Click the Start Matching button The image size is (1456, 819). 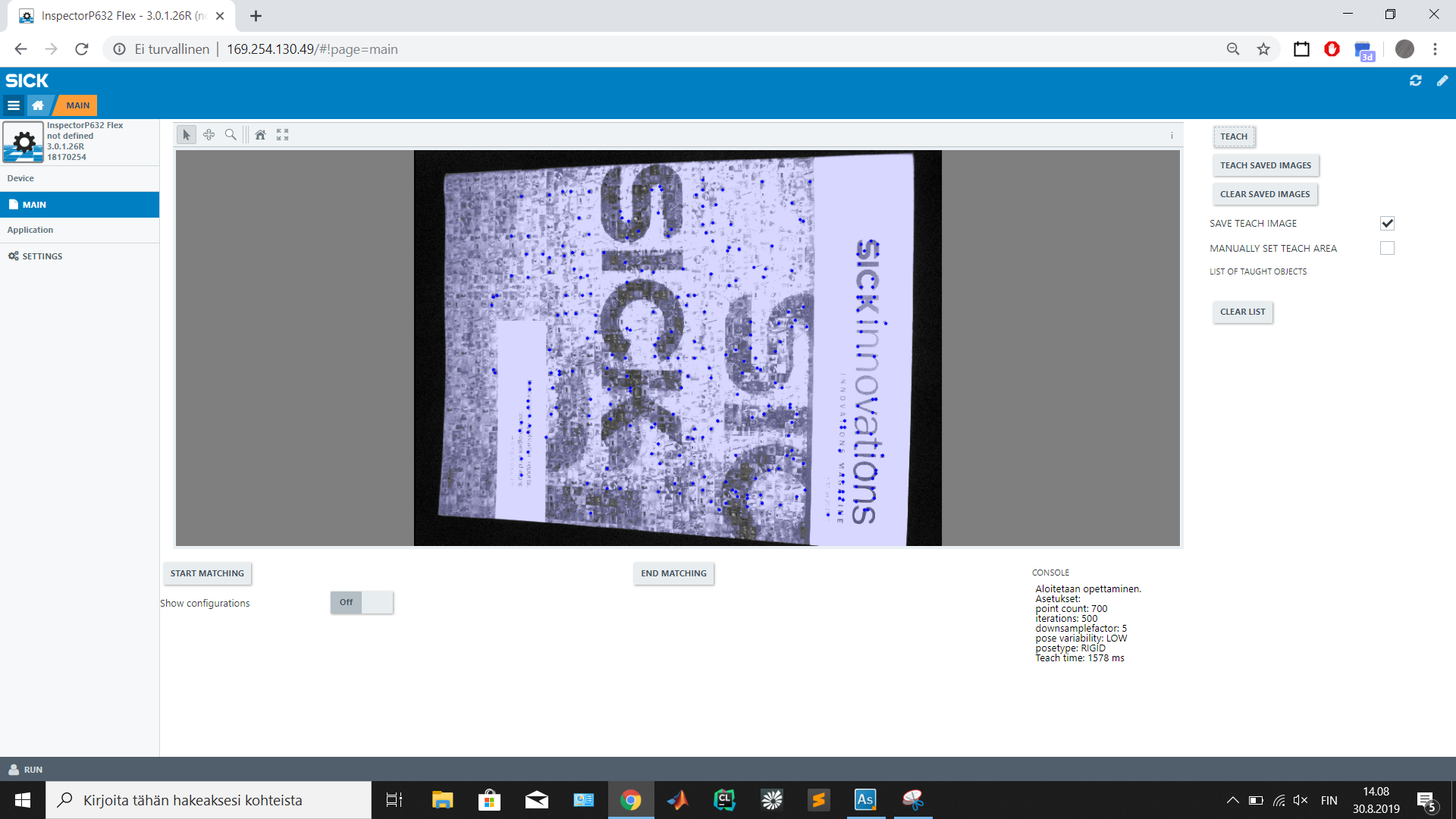(207, 573)
